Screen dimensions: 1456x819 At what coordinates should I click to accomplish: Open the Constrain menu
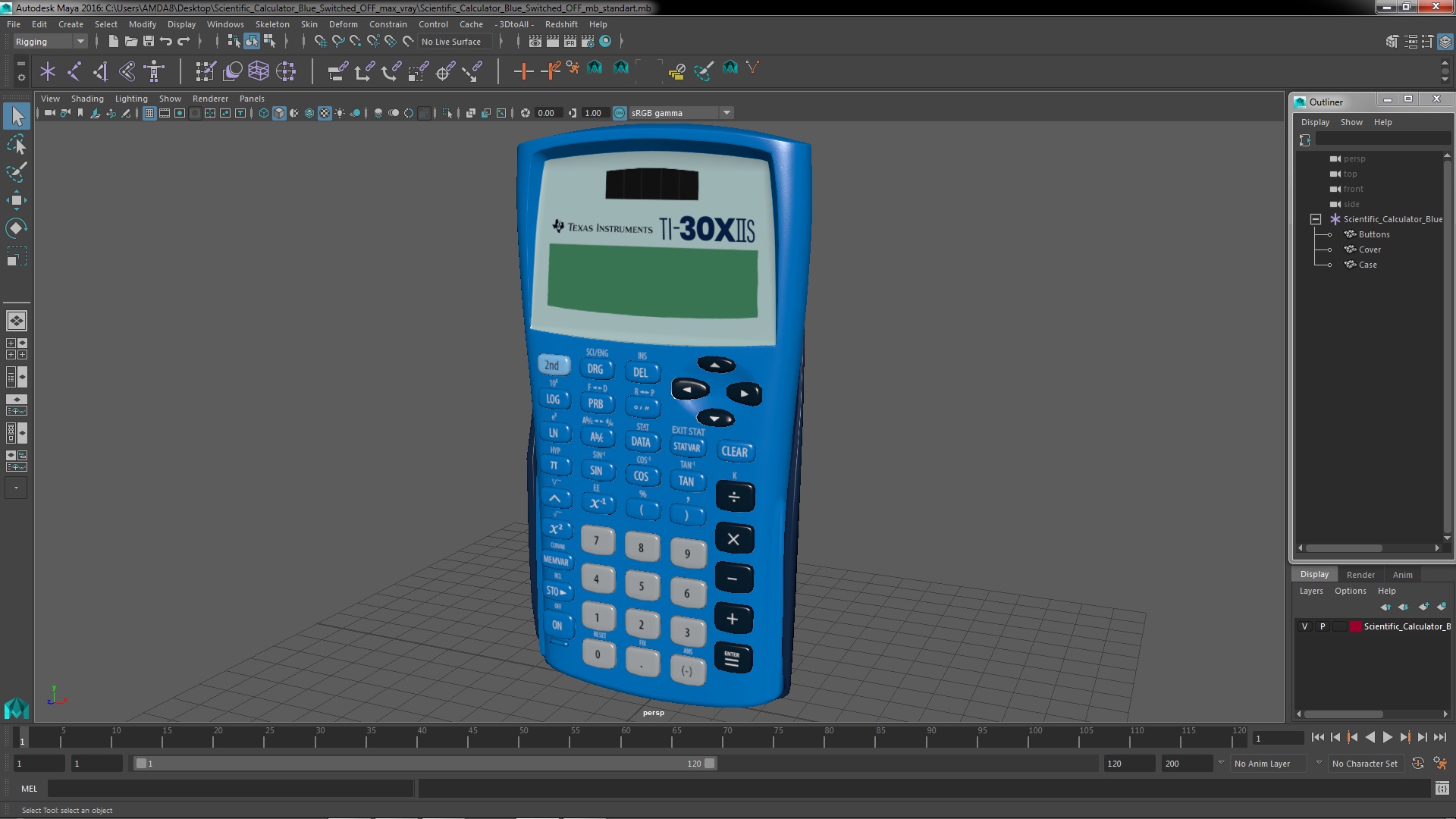(x=388, y=24)
